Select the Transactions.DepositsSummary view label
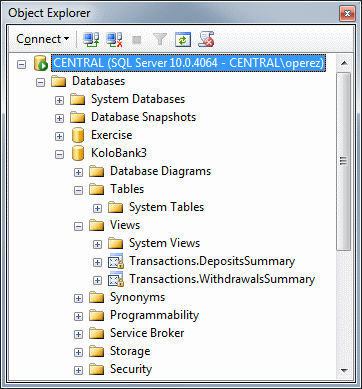The image size is (362, 389). [212, 261]
